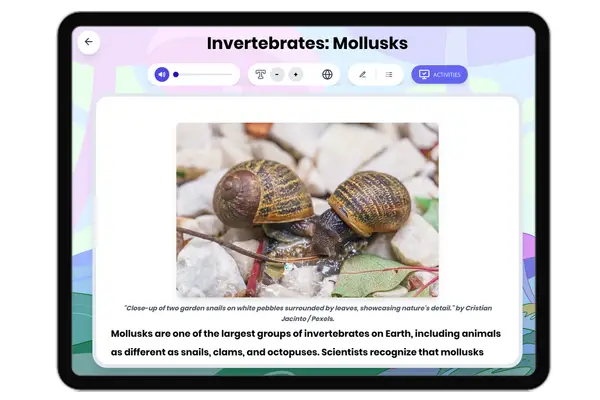Click the garden snails photo
Viewport: 600px width, 400px height.
click(x=307, y=210)
